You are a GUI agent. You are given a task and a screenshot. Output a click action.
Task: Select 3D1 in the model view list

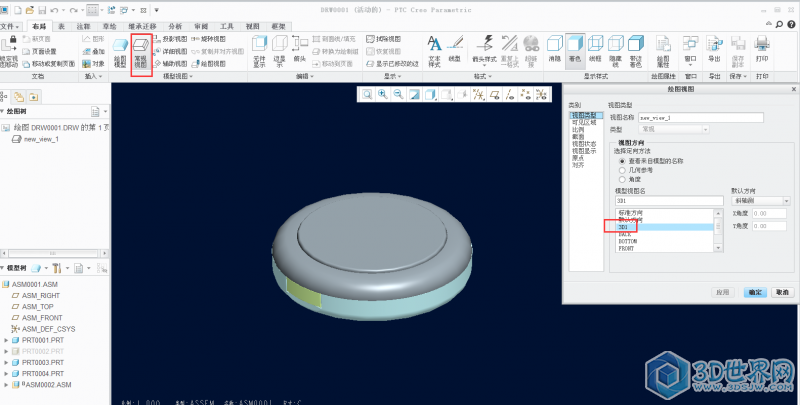coord(665,227)
